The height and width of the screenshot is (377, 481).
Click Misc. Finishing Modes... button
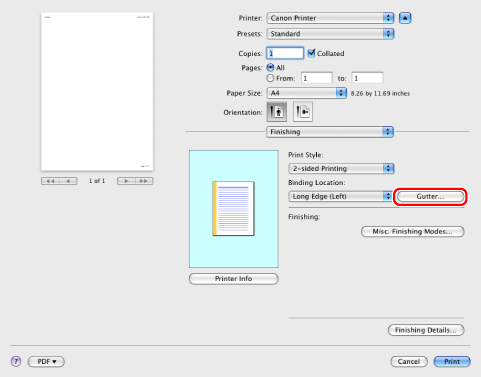tap(412, 231)
